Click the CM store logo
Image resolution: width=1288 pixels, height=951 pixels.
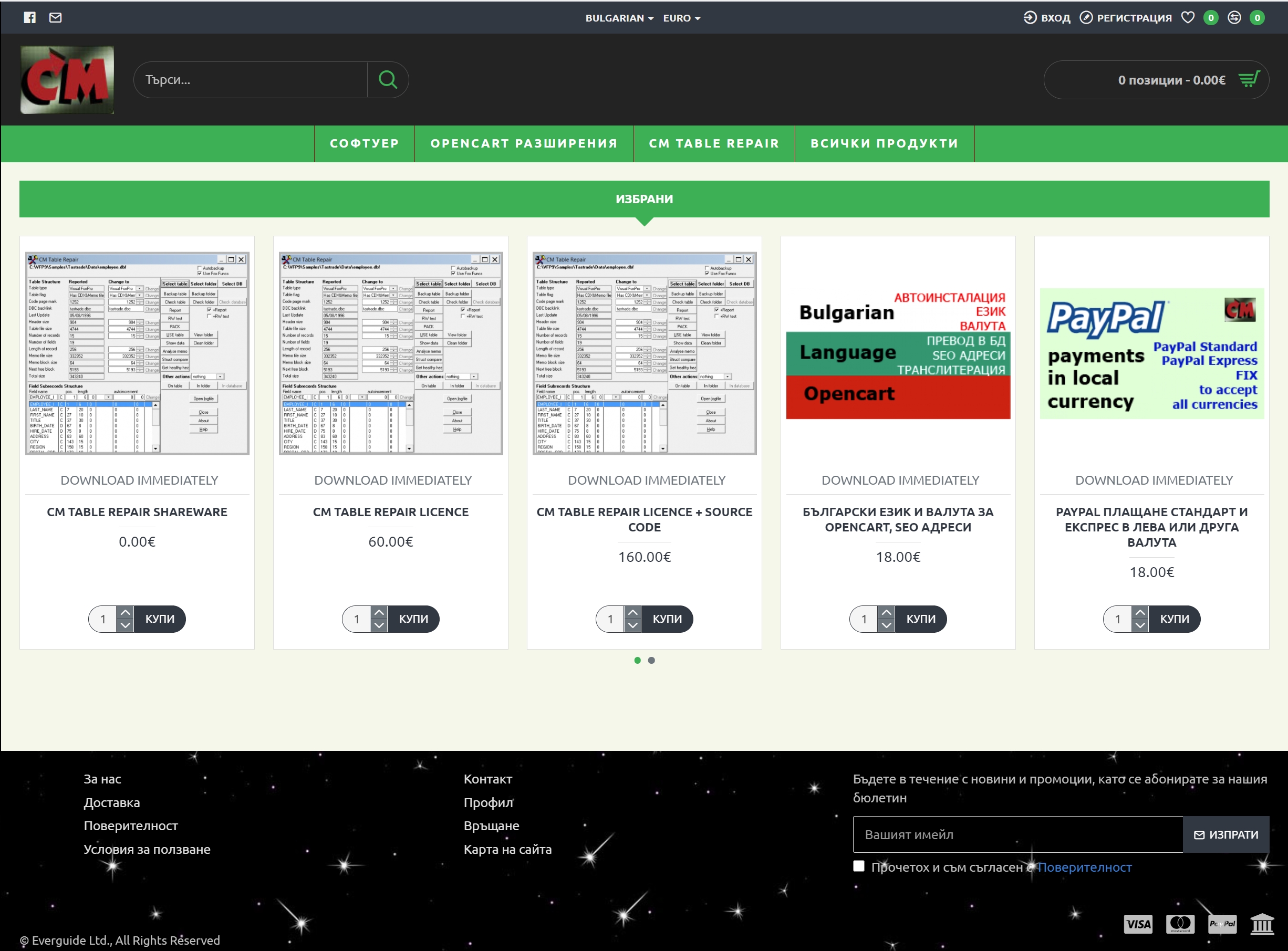tap(67, 80)
